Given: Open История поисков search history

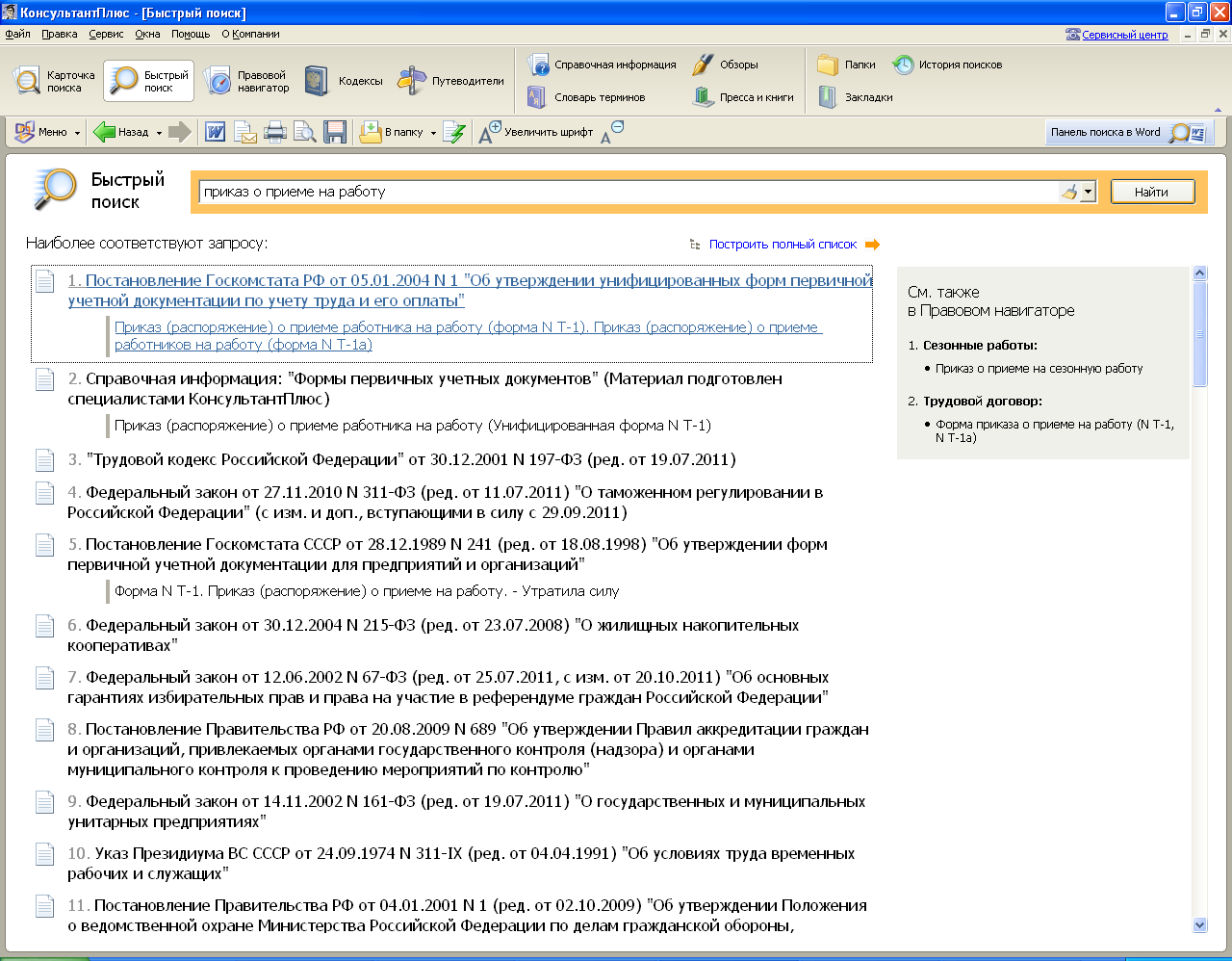Looking at the screenshot, I should (x=947, y=65).
